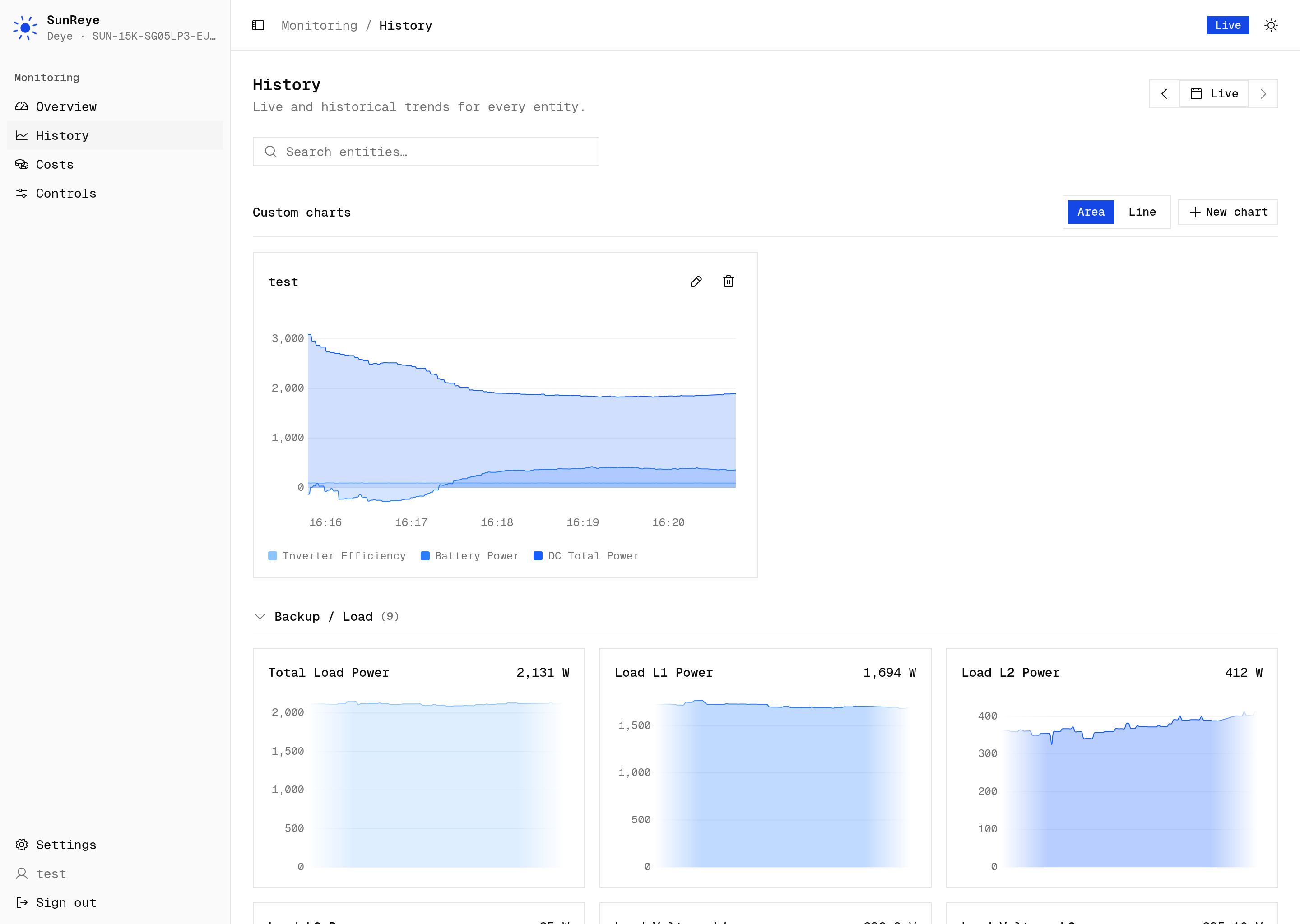Click the magnifier icon in search box
Viewport: 1300px width, 924px height.
(x=271, y=152)
